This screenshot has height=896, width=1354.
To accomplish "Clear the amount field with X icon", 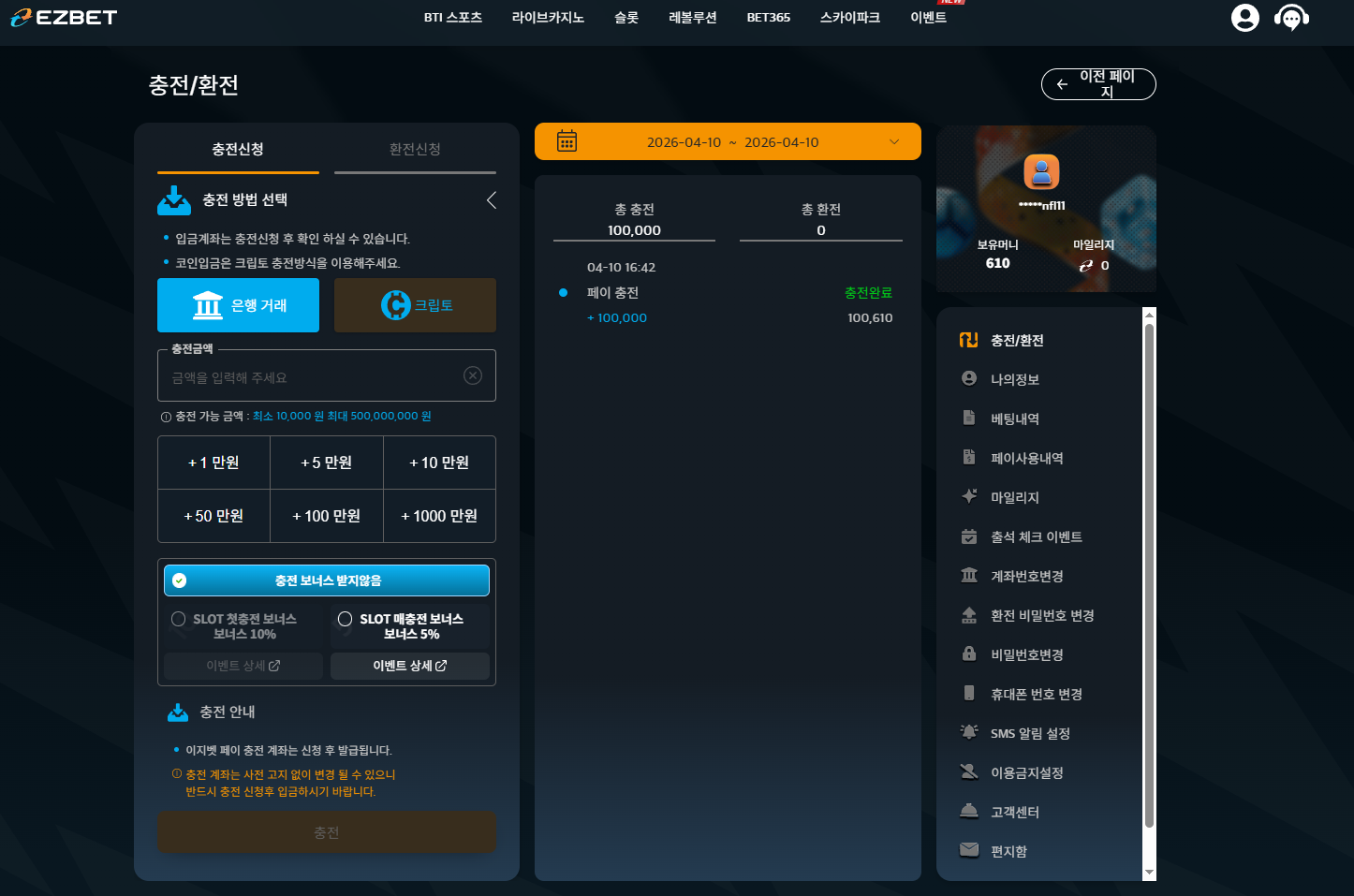I will click(473, 375).
